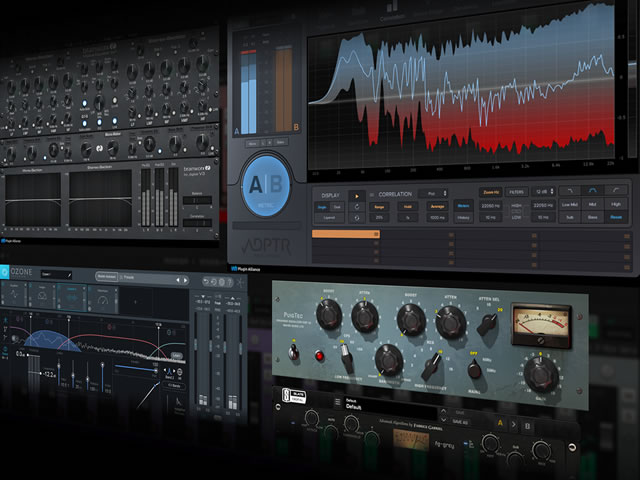Click the HIGH/LOW filter link control in ADPTR
Image resolution: width=640 pixels, height=480 pixels.
516,211
